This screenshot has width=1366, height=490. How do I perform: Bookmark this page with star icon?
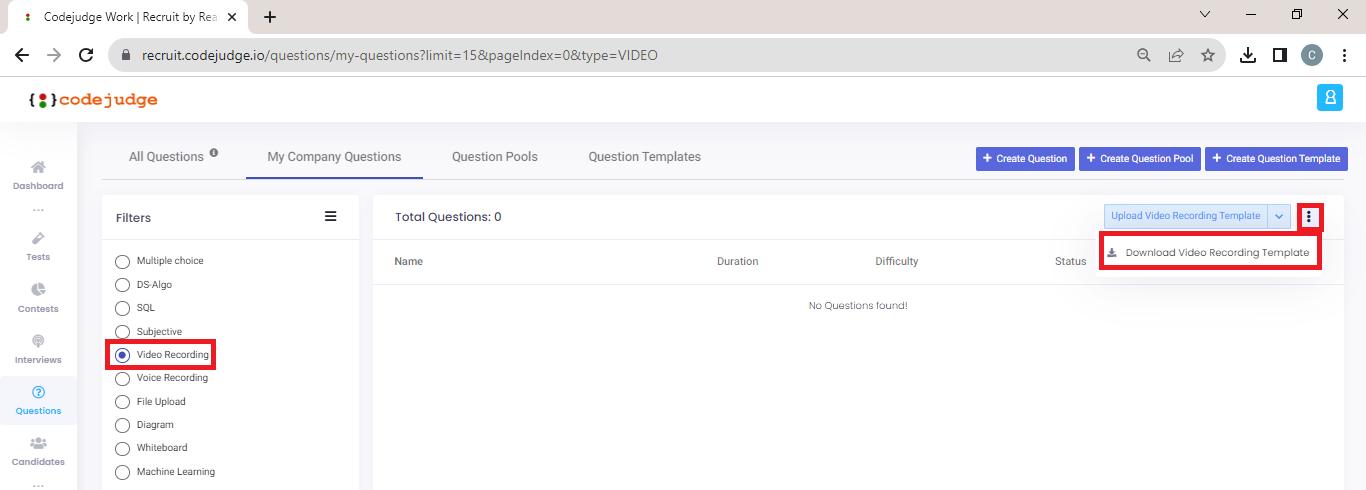[x=1208, y=55]
